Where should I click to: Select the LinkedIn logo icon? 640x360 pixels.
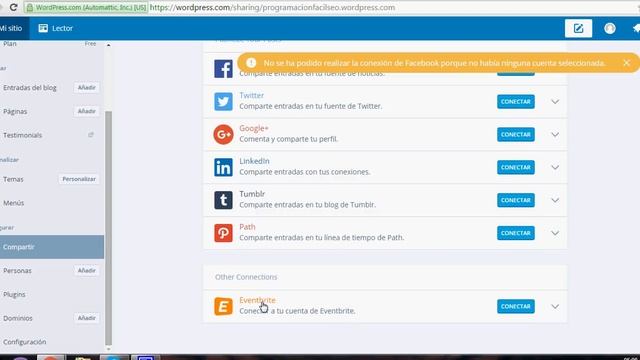223,167
